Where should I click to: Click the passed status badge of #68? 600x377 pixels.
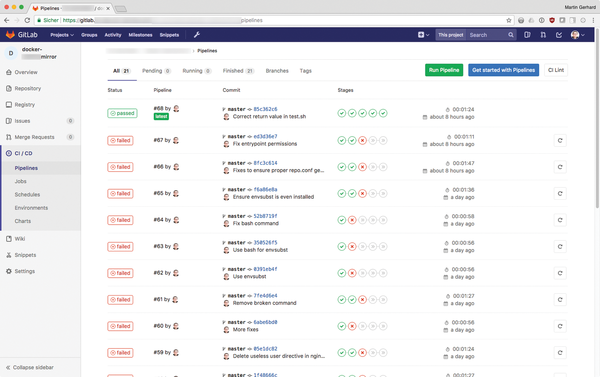click(x=122, y=113)
